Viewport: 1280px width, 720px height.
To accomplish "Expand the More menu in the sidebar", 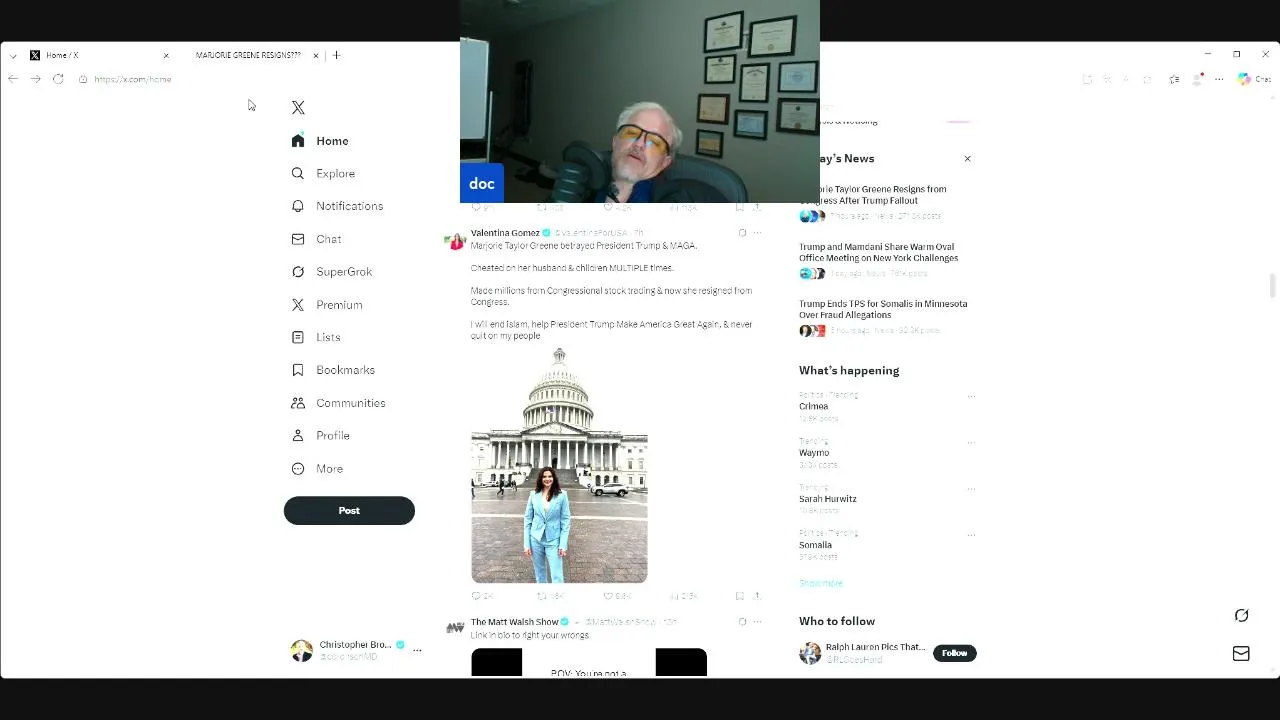I will point(317,469).
